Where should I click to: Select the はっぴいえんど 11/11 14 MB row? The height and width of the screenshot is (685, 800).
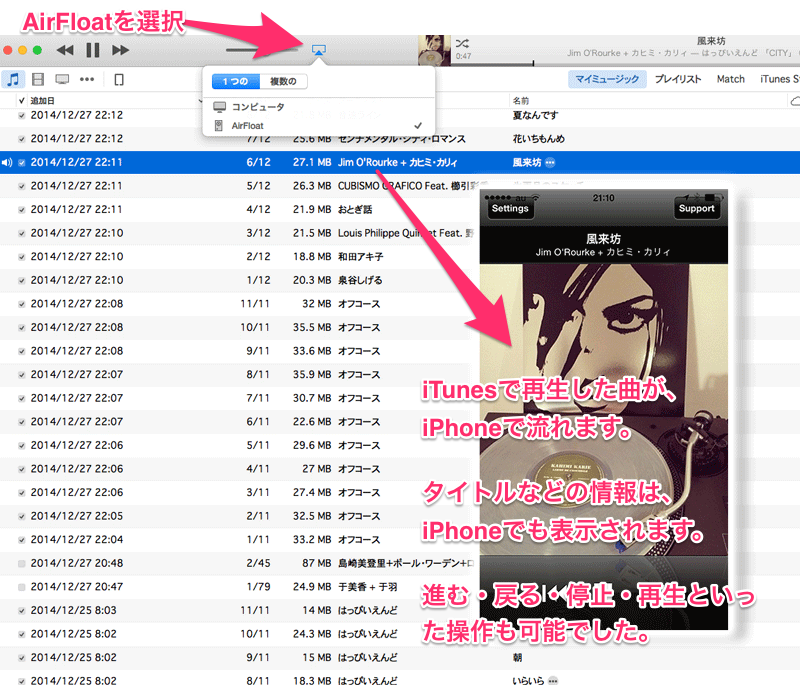click(240, 610)
